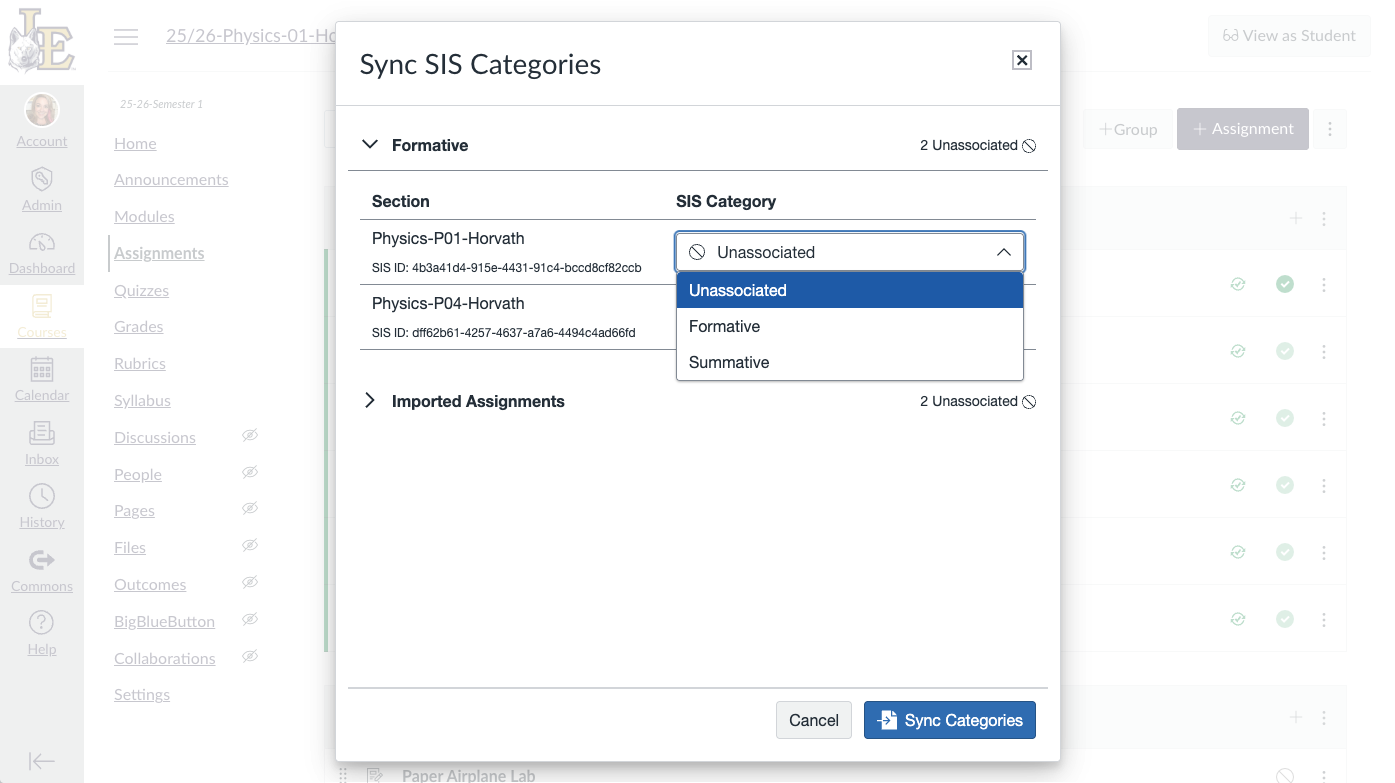The width and height of the screenshot is (1395, 783).
Task: Open the Outcomes course link
Action: pyautogui.click(x=150, y=585)
